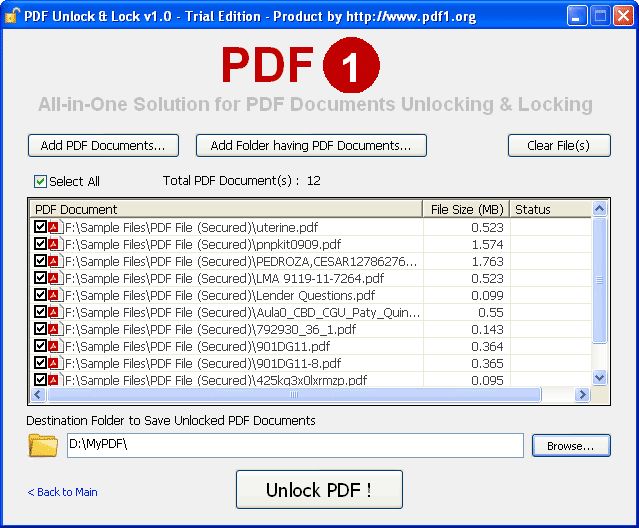Viewport: 639px width, 528px height.
Task: Click the vertical scrollbar thumb
Action: click(x=599, y=280)
